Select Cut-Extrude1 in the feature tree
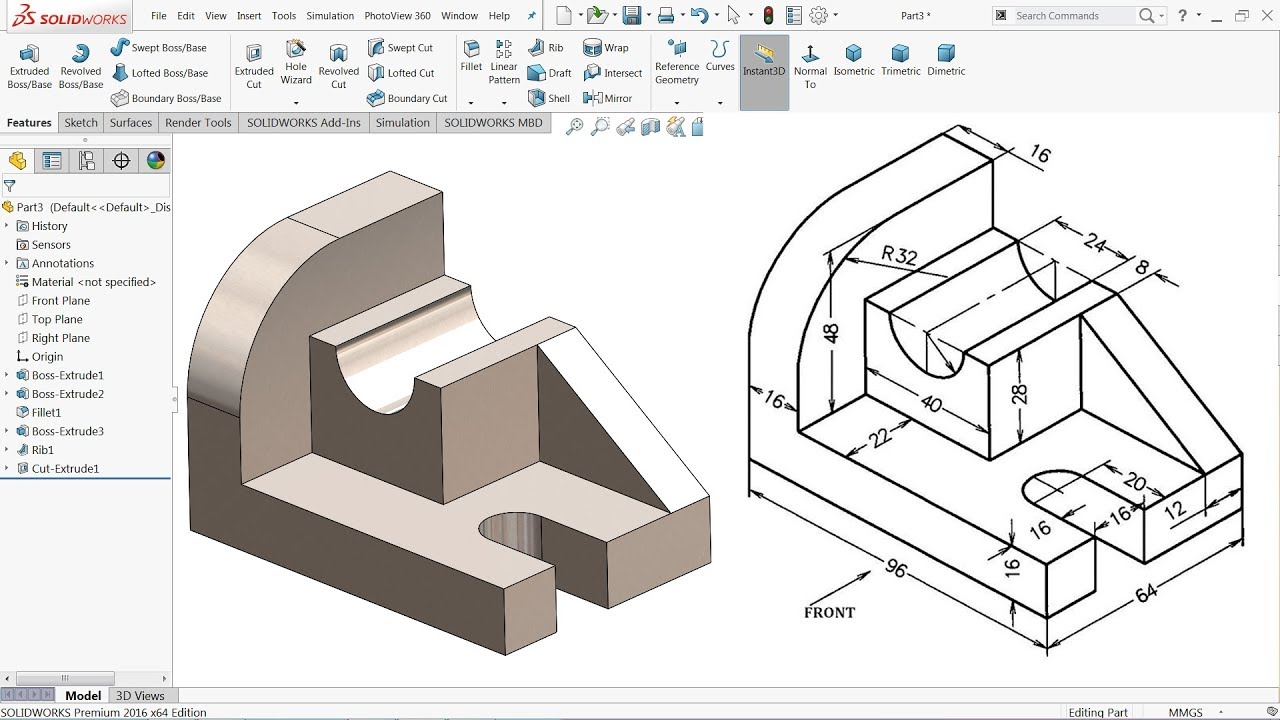 pos(65,469)
